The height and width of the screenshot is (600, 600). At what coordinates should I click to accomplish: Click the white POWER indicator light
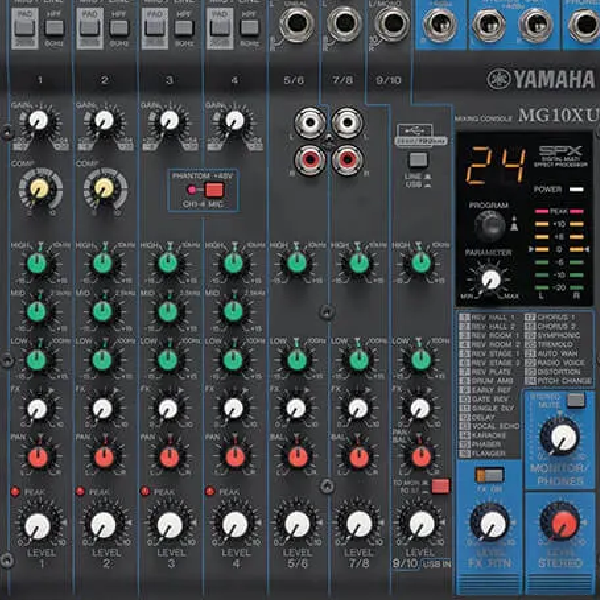[577, 189]
